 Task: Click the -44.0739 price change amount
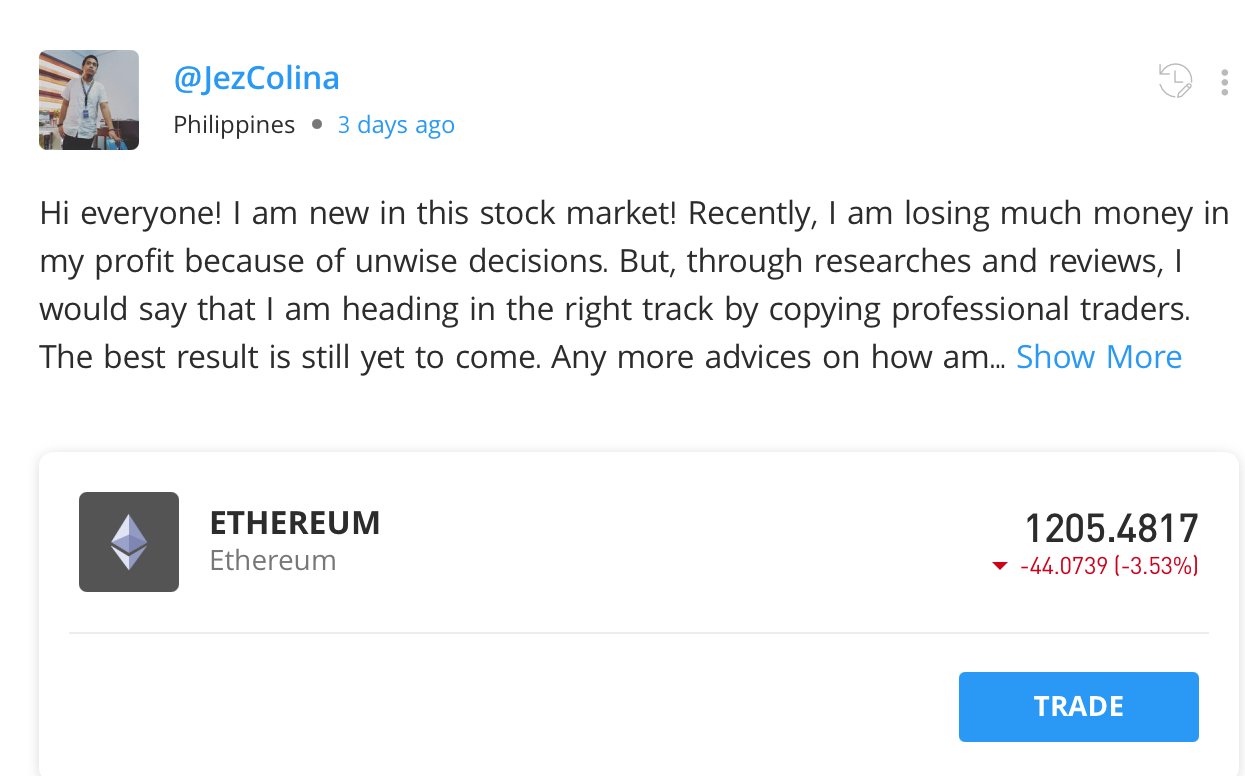point(1063,567)
